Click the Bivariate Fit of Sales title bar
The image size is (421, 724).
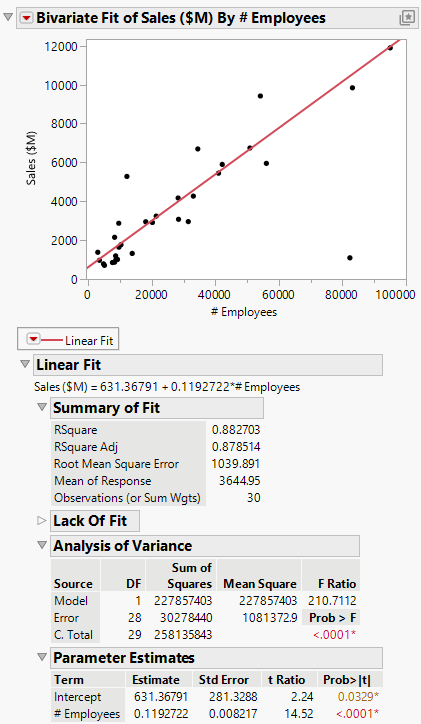[217, 18]
